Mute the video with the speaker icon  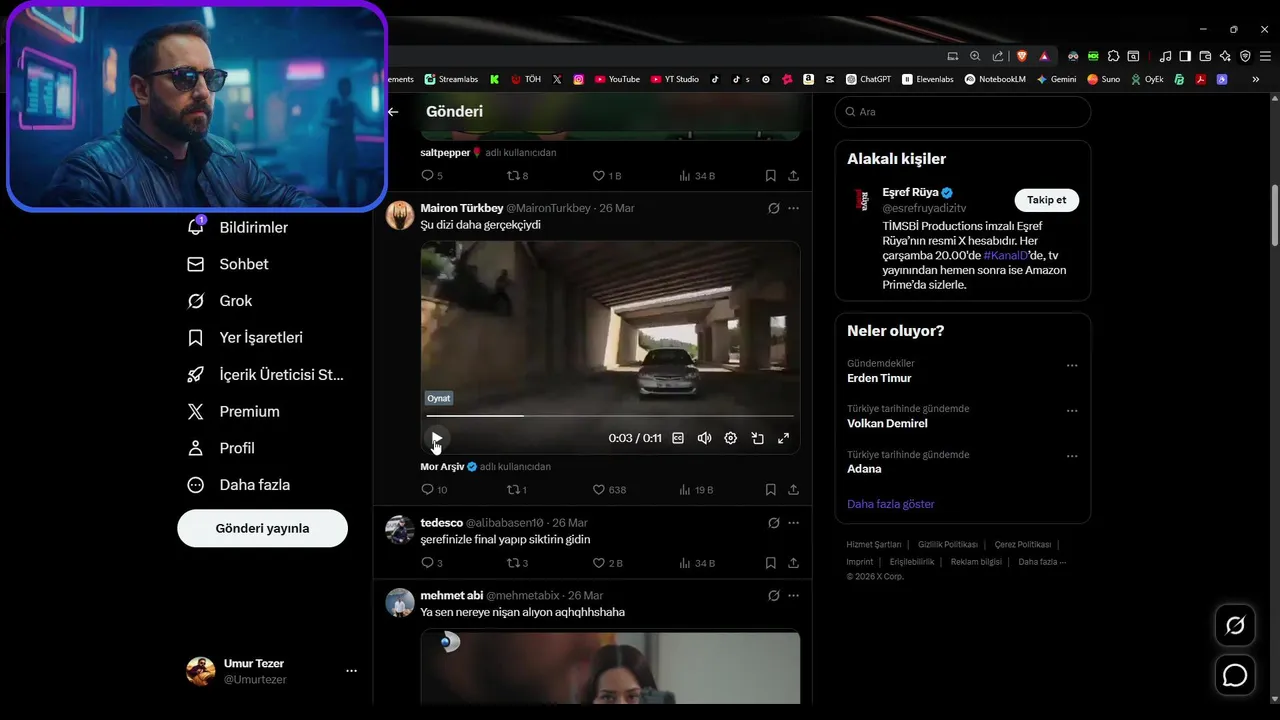(x=704, y=438)
